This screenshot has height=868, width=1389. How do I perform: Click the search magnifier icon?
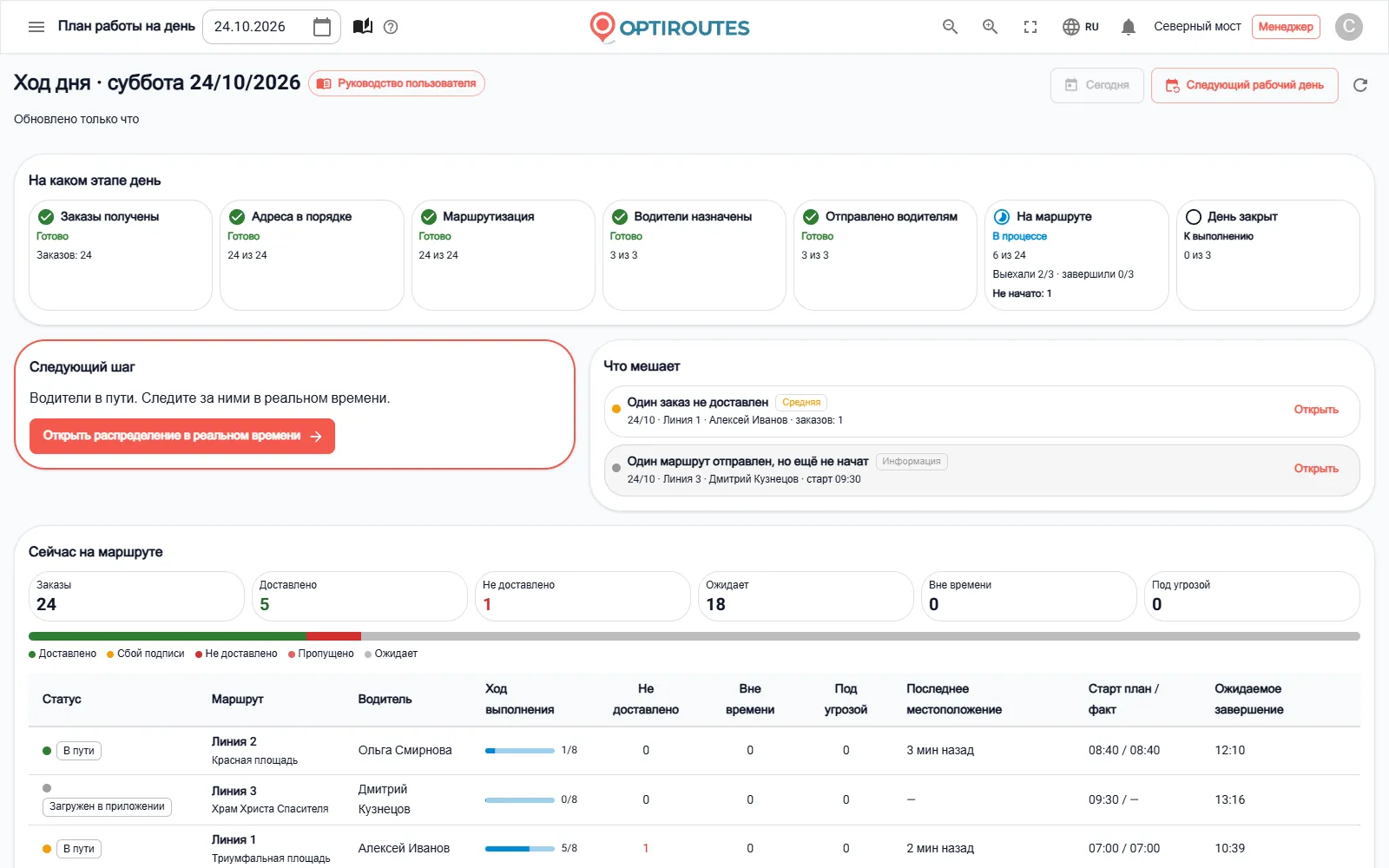click(x=951, y=27)
